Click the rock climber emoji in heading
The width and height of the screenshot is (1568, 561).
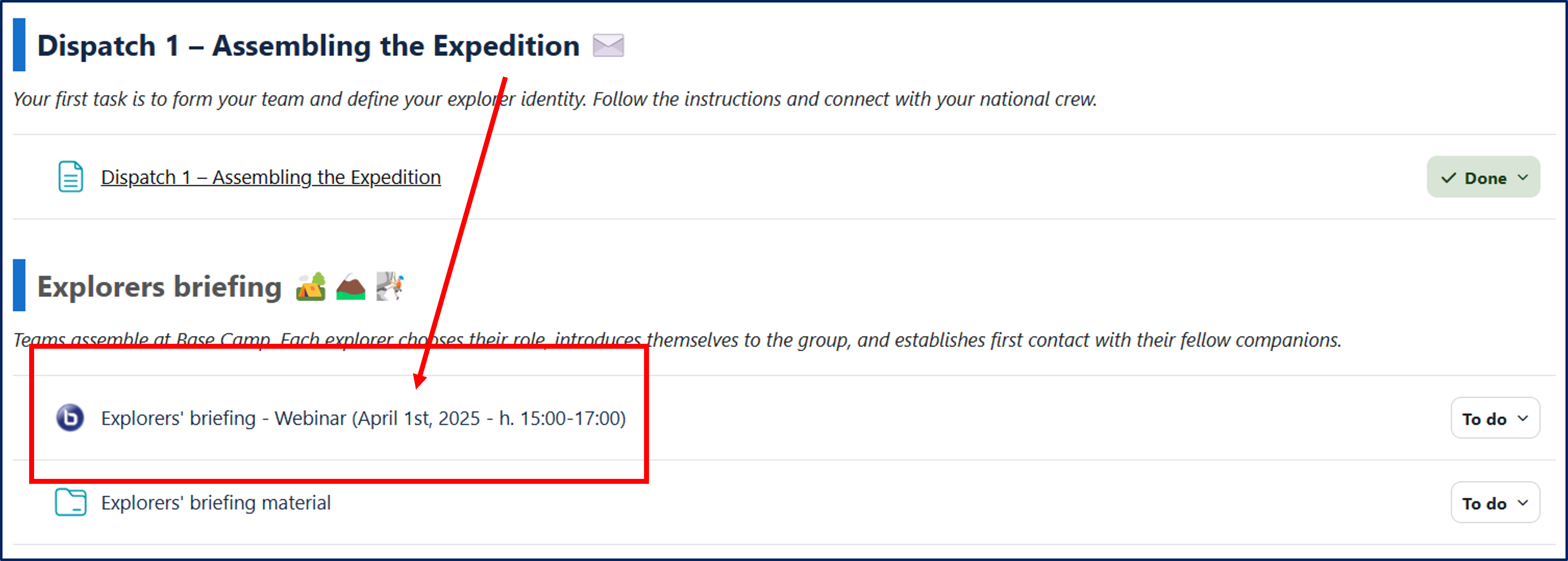(390, 286)
